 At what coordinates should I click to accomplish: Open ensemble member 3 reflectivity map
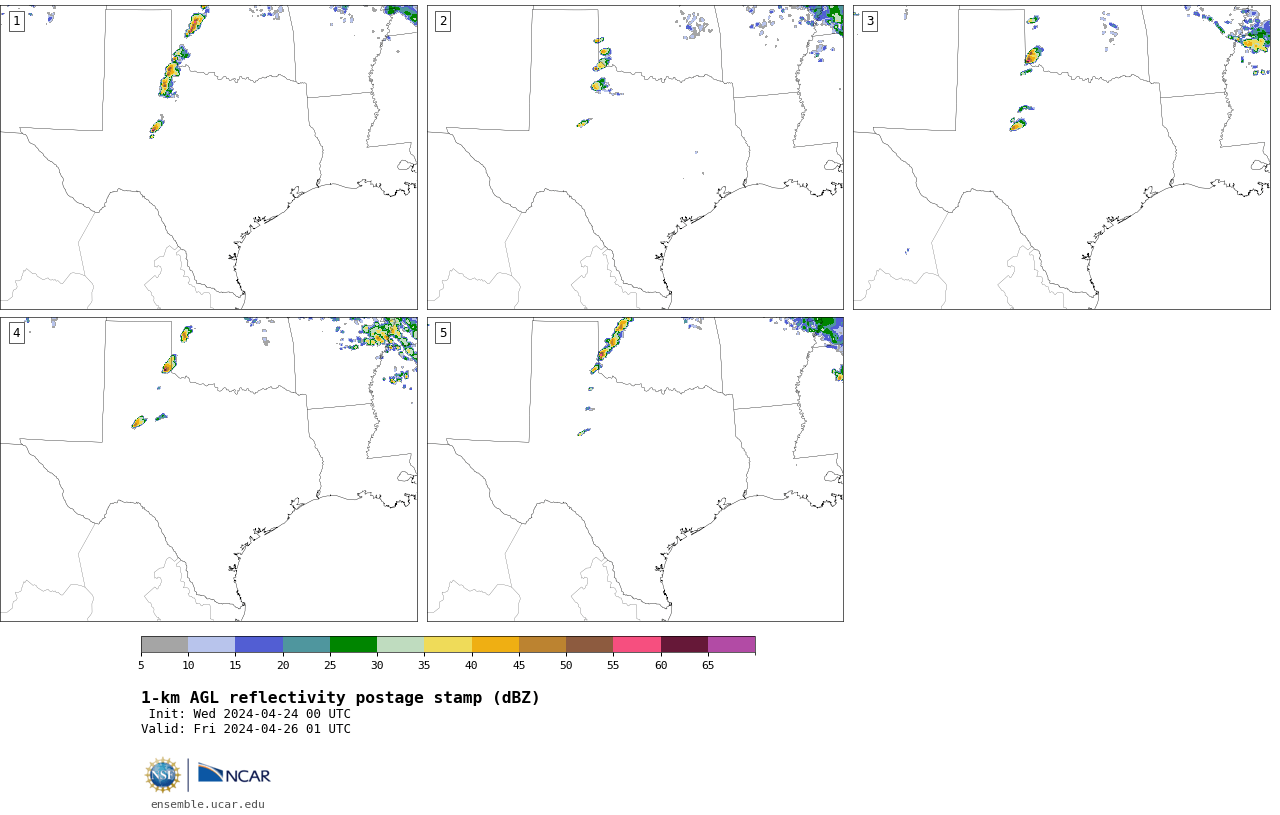coord(1062,157)
